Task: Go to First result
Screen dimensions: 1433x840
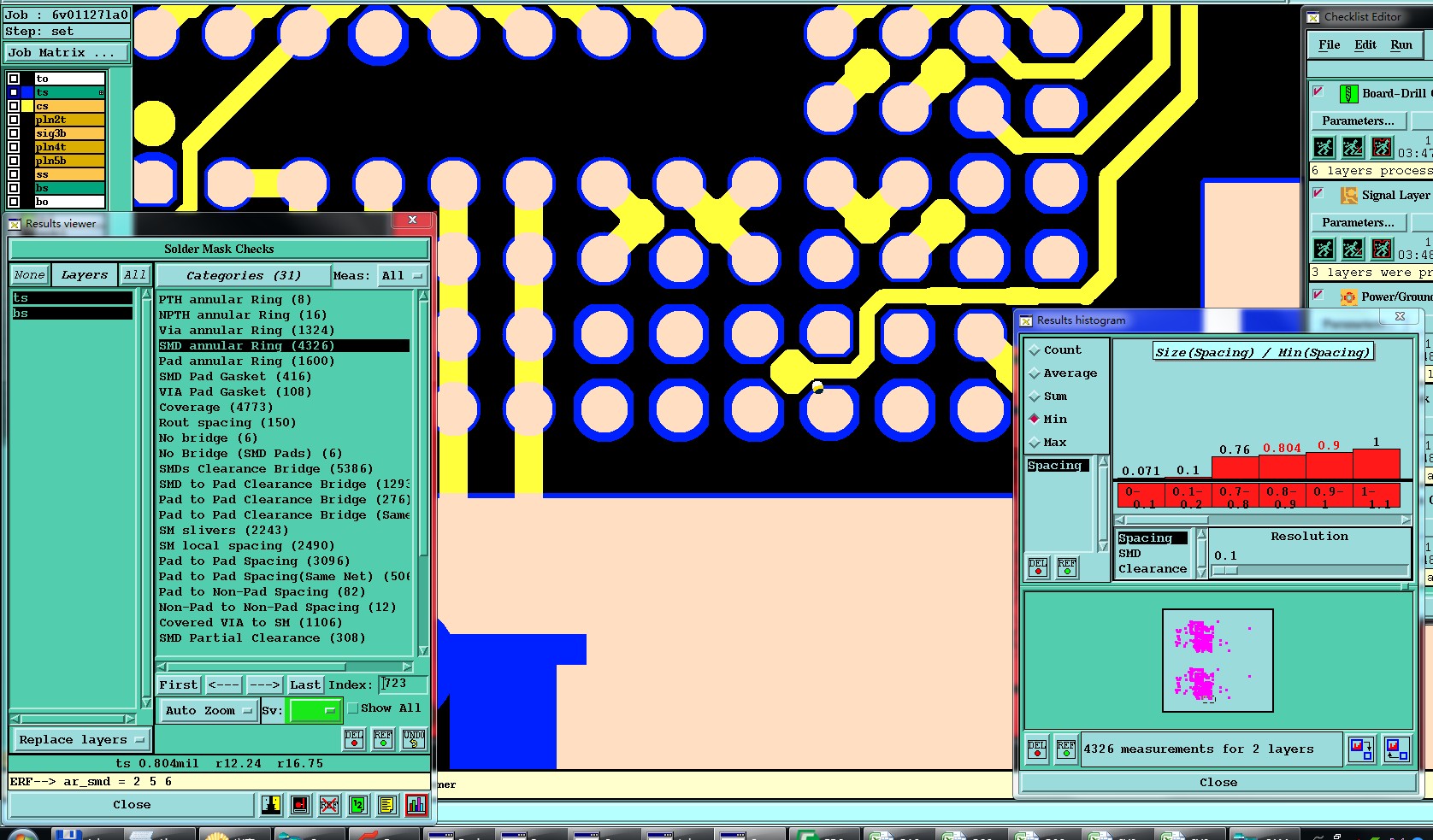Action: tap(179, 684)
